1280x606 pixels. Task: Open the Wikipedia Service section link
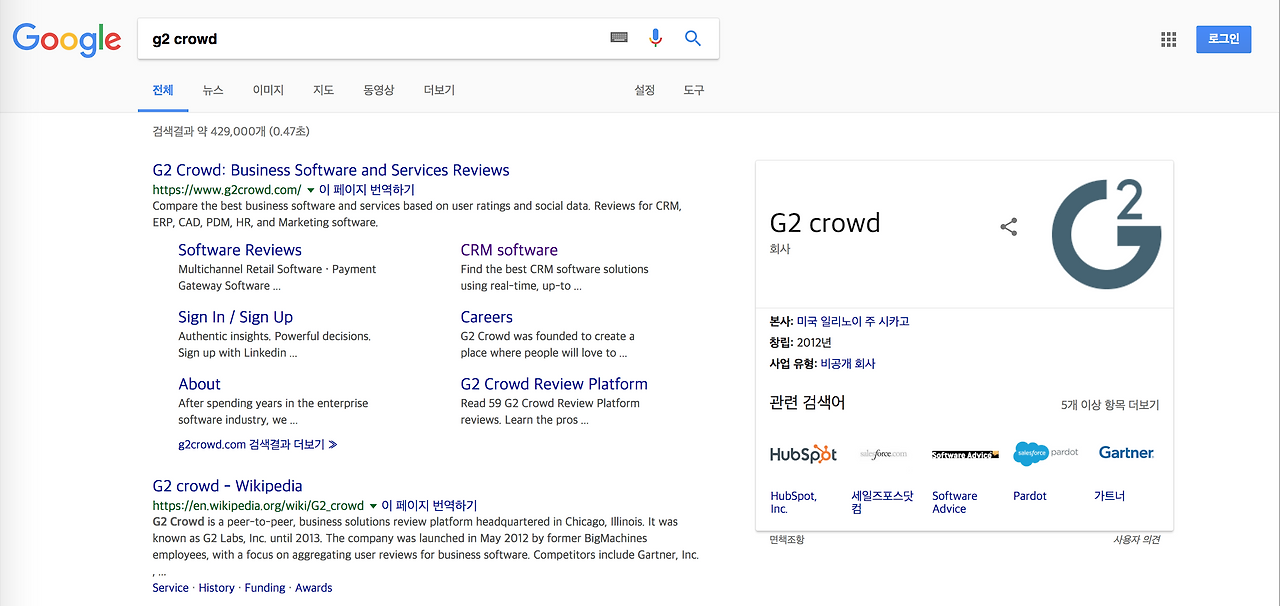point(170,588)
